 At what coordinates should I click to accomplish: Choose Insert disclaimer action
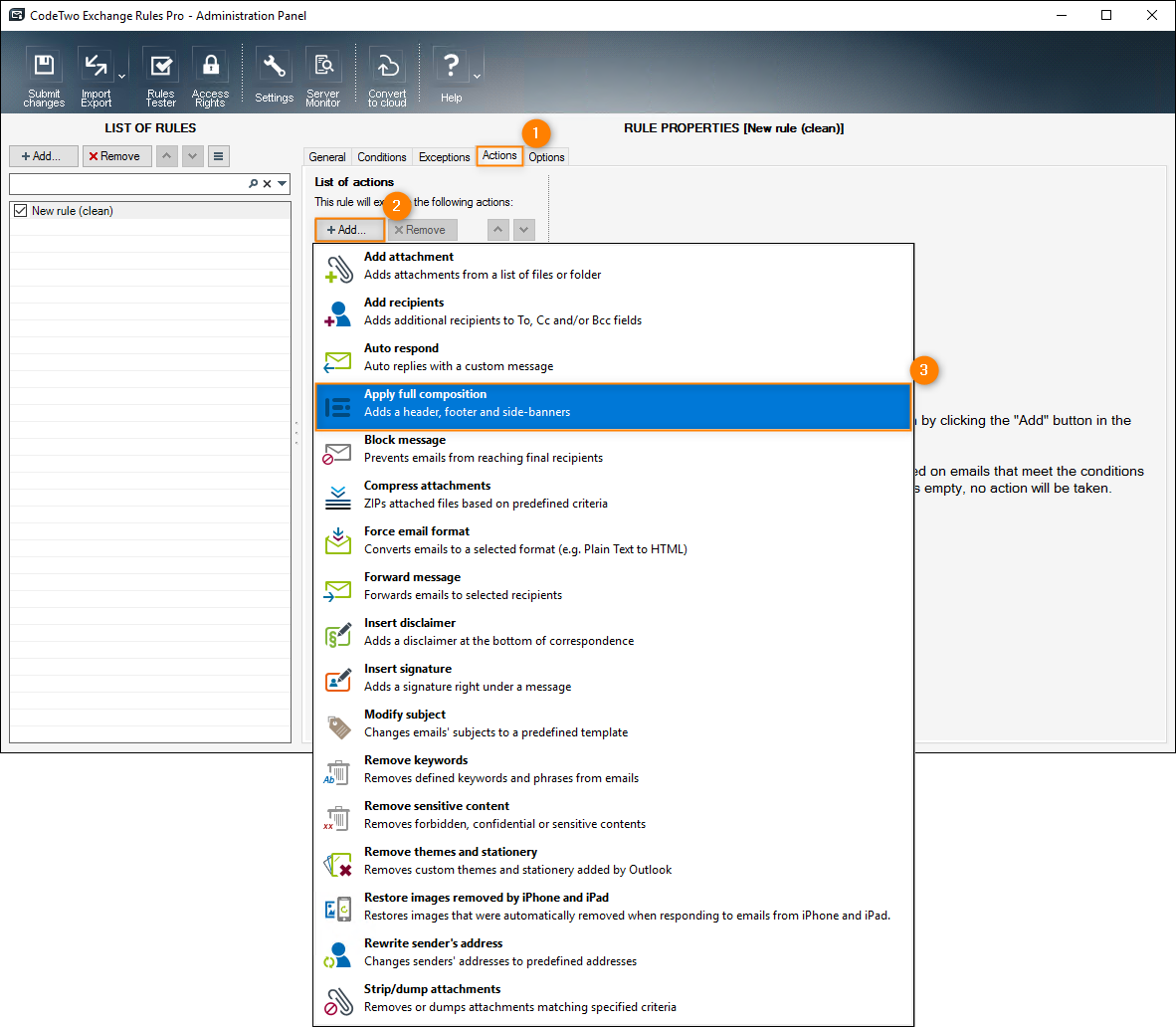(x=613, y=632)
